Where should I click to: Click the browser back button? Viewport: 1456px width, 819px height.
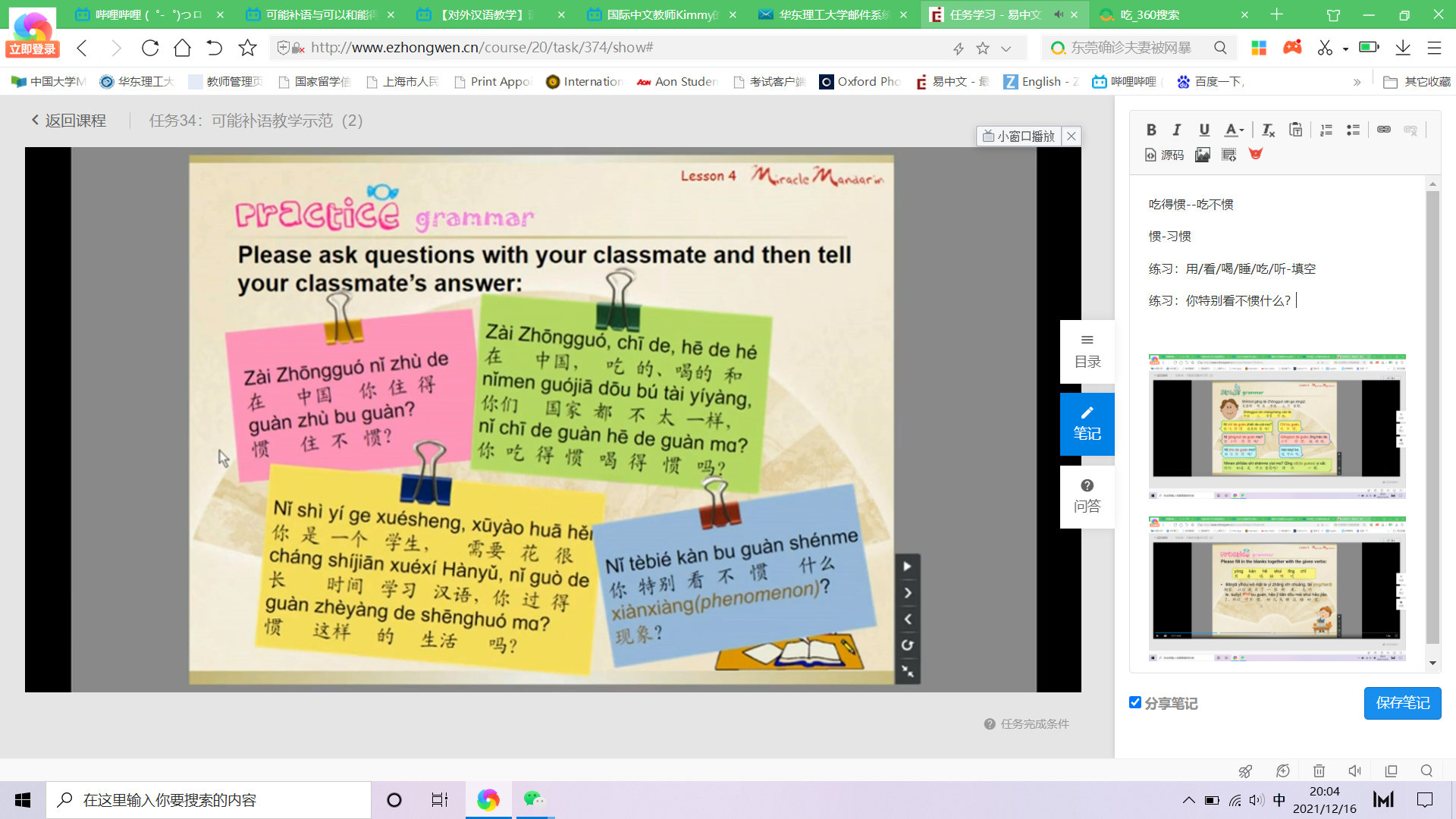[82, 48]
